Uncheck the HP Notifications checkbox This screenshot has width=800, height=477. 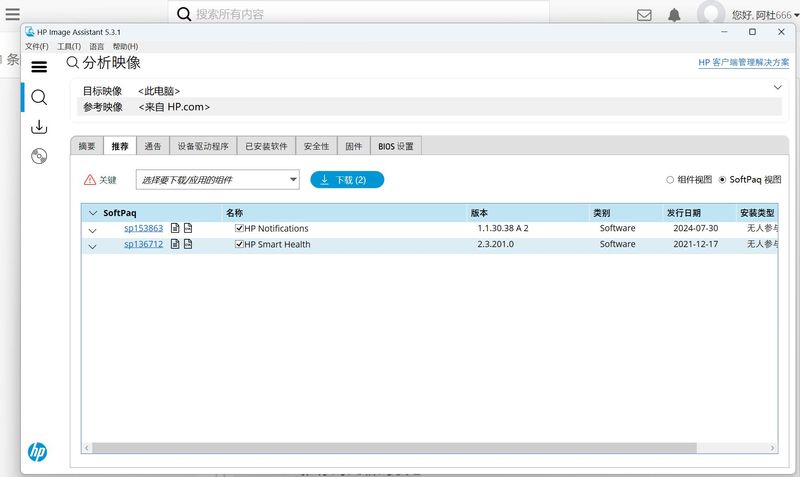[x=239, y=229]
